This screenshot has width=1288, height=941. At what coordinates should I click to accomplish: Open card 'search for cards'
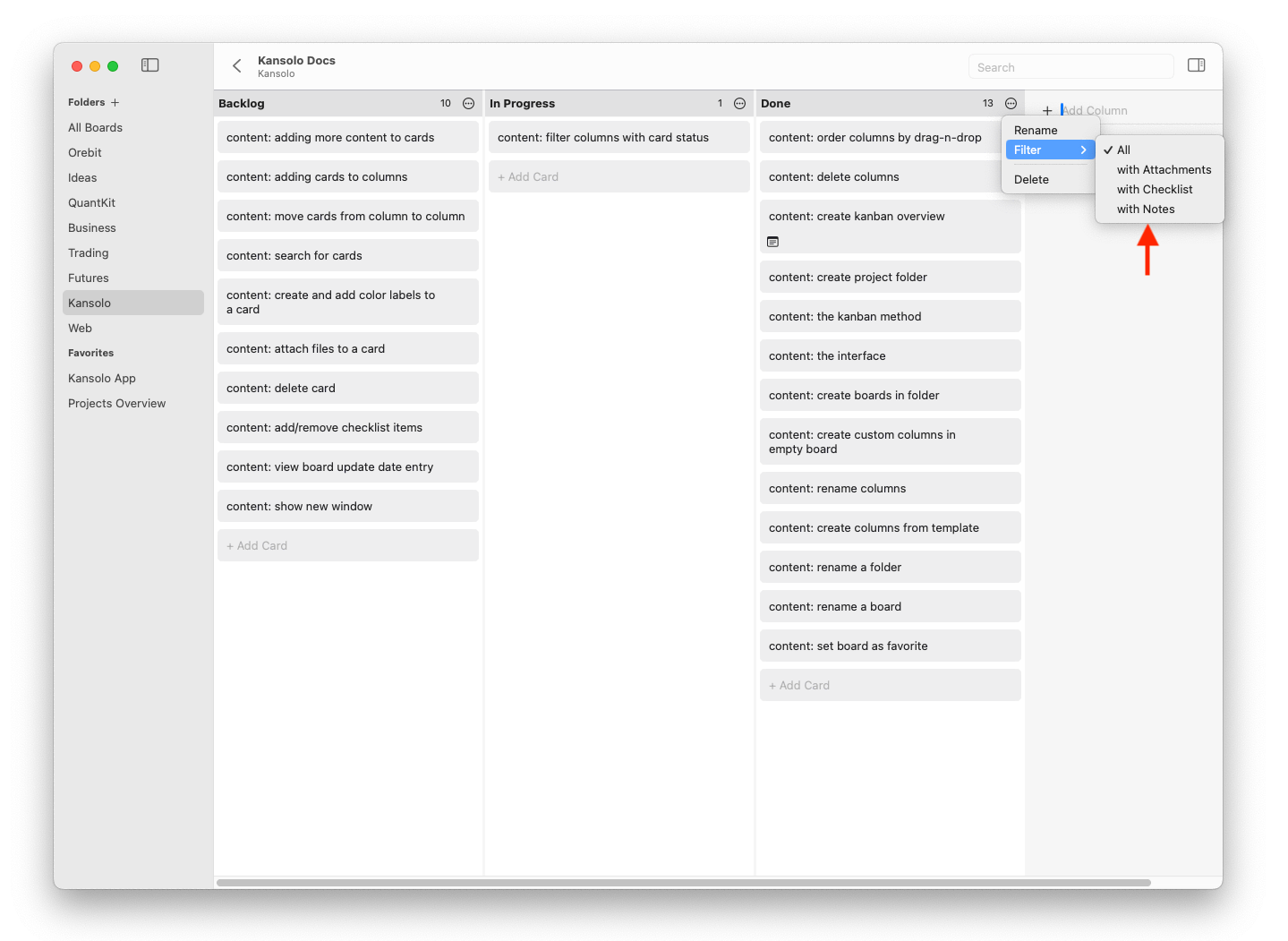coord(348,255)
